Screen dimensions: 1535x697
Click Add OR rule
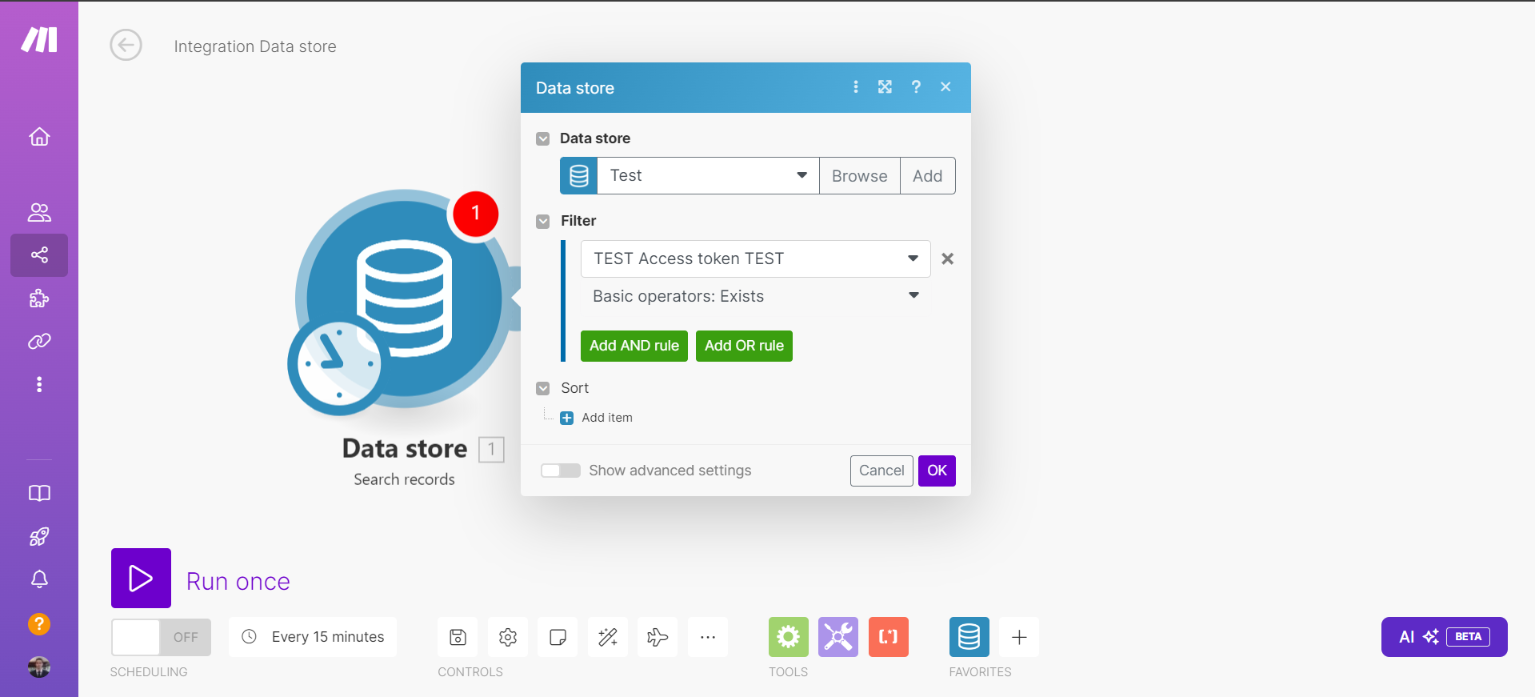(x=744, y=346)
